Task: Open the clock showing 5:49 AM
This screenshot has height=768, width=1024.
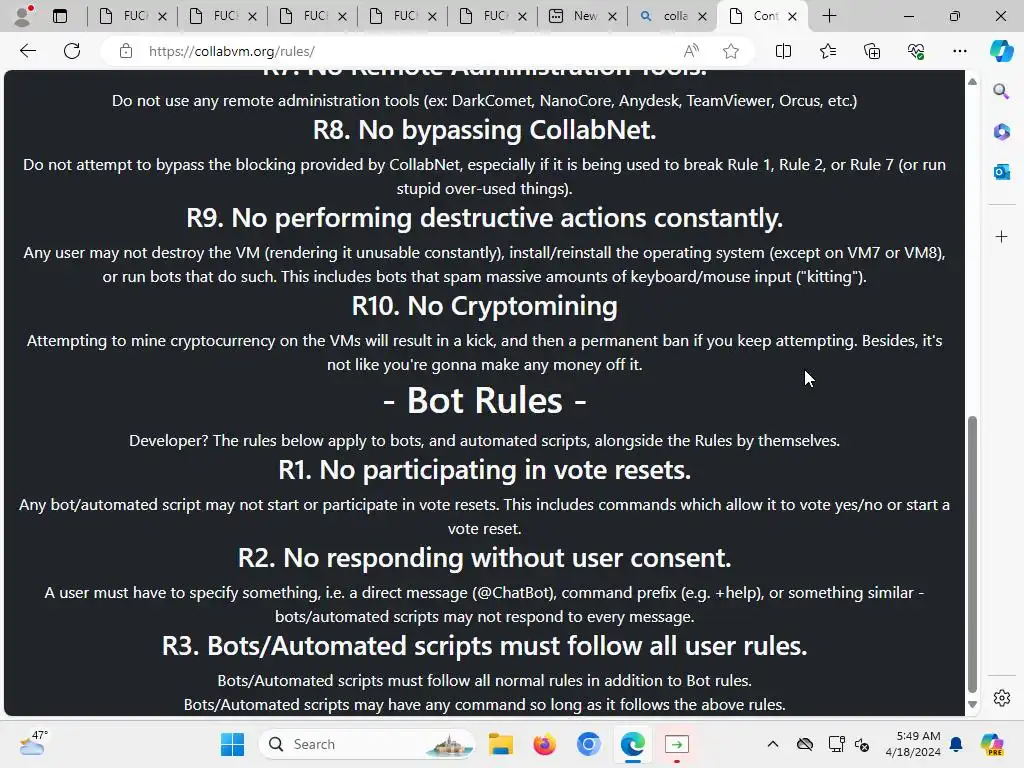Action: pos(912,744)
